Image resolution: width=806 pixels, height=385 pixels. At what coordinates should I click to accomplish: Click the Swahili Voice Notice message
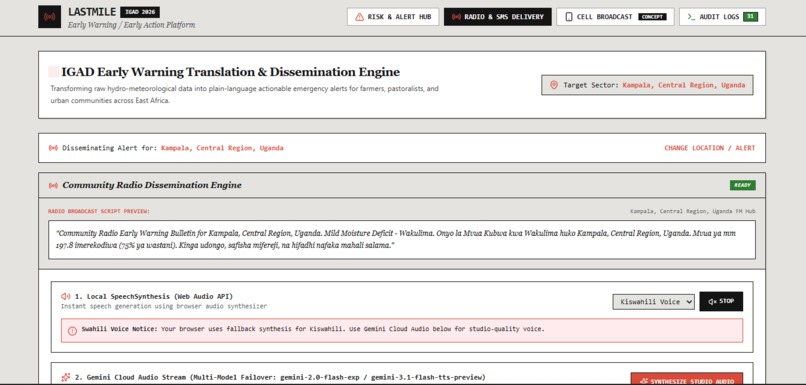coord(402,331)
